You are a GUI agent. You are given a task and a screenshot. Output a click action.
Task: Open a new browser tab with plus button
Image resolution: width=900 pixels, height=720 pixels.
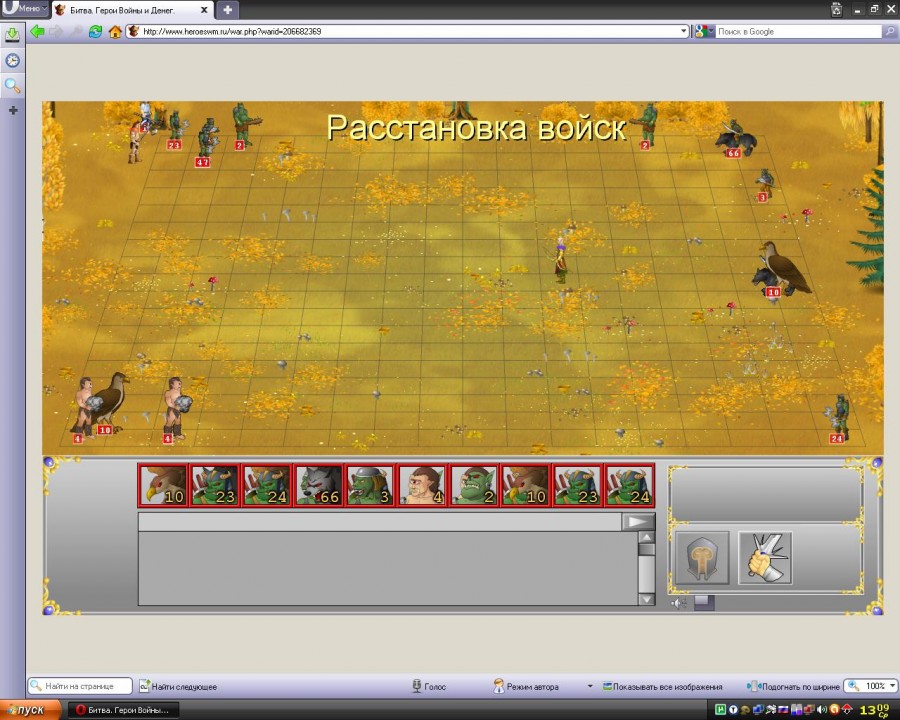pos(227,10)
